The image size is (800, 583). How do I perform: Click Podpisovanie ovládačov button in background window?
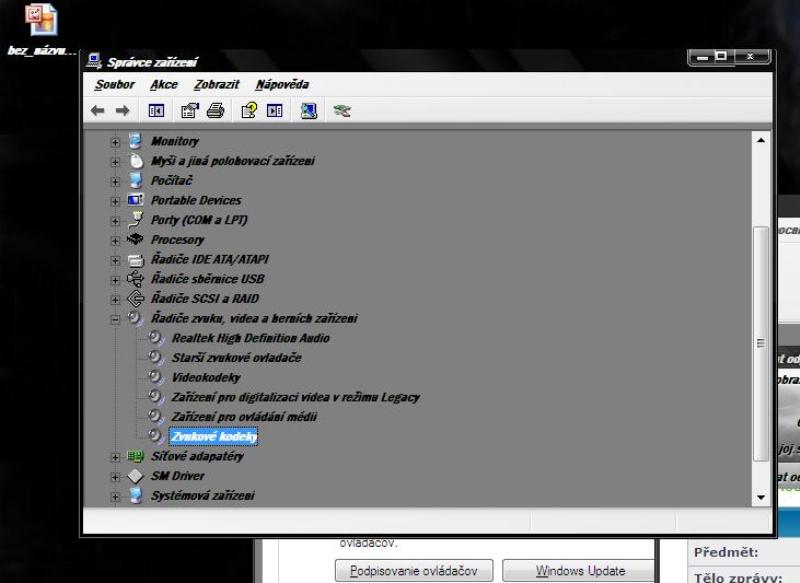point(414,570)
